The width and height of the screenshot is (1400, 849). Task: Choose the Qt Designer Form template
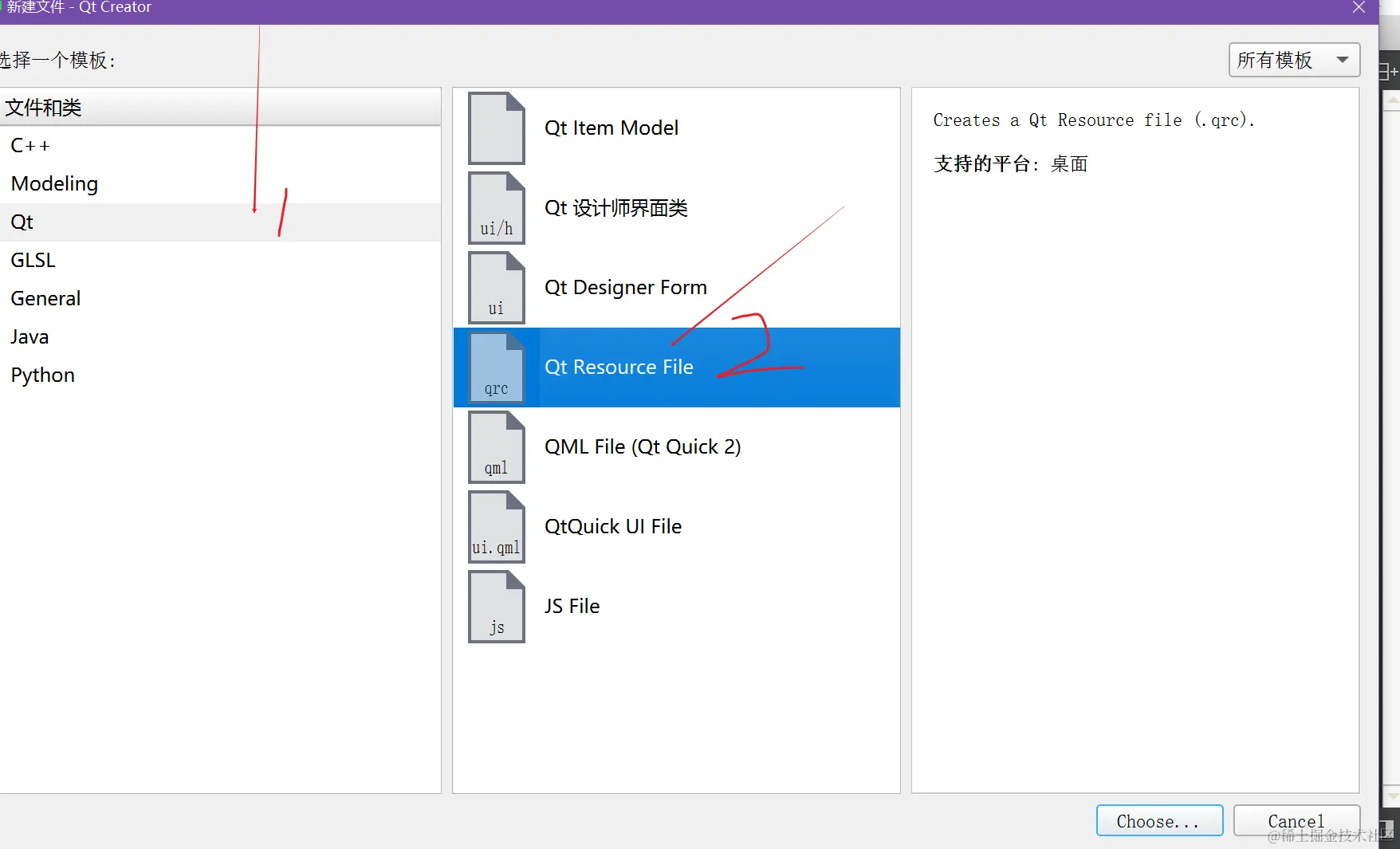[676, 288]
